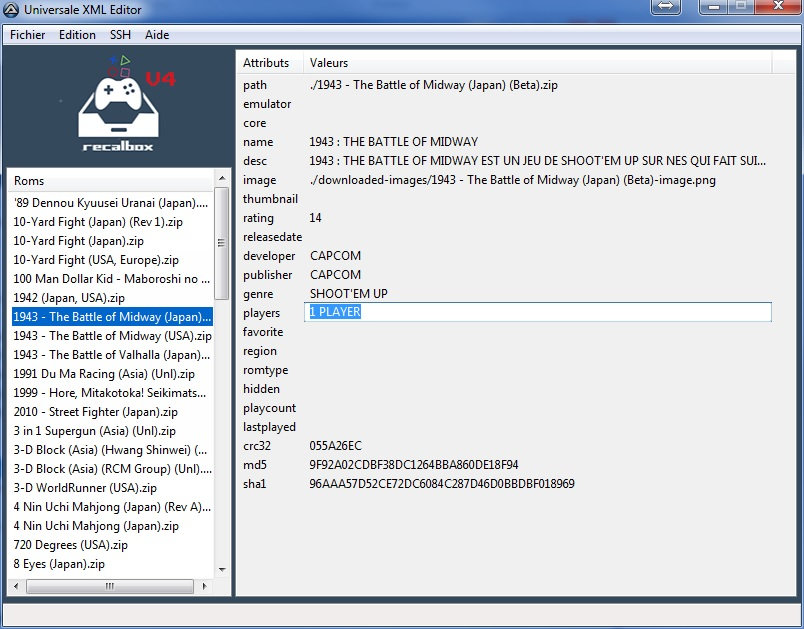Viewport: 804px width, 629px height.
Task: Select 100 Man Dollar Kid rom
Action: click(x=112, y=279)
